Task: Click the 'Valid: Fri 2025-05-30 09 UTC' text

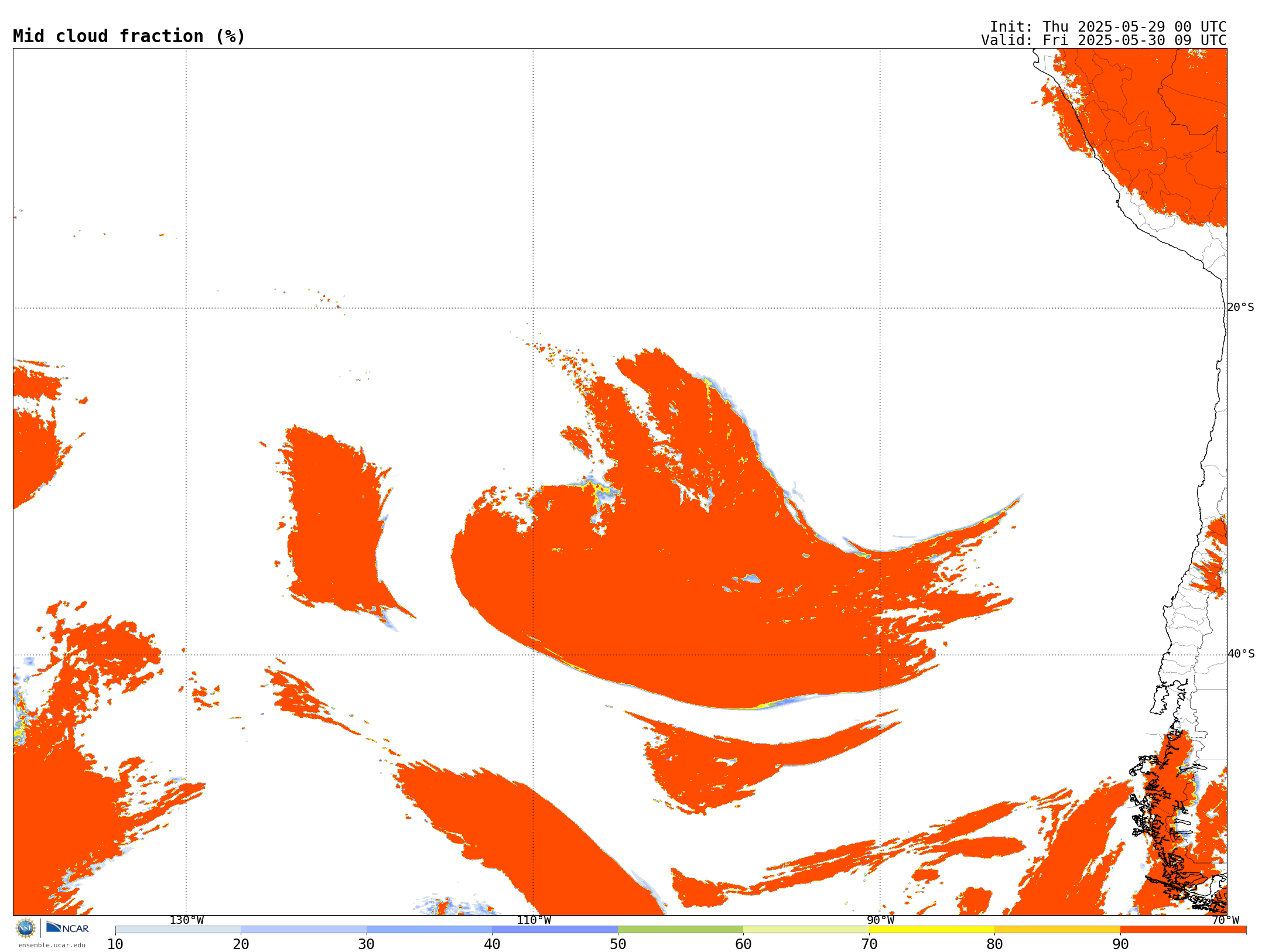Action: [1104, 40]
